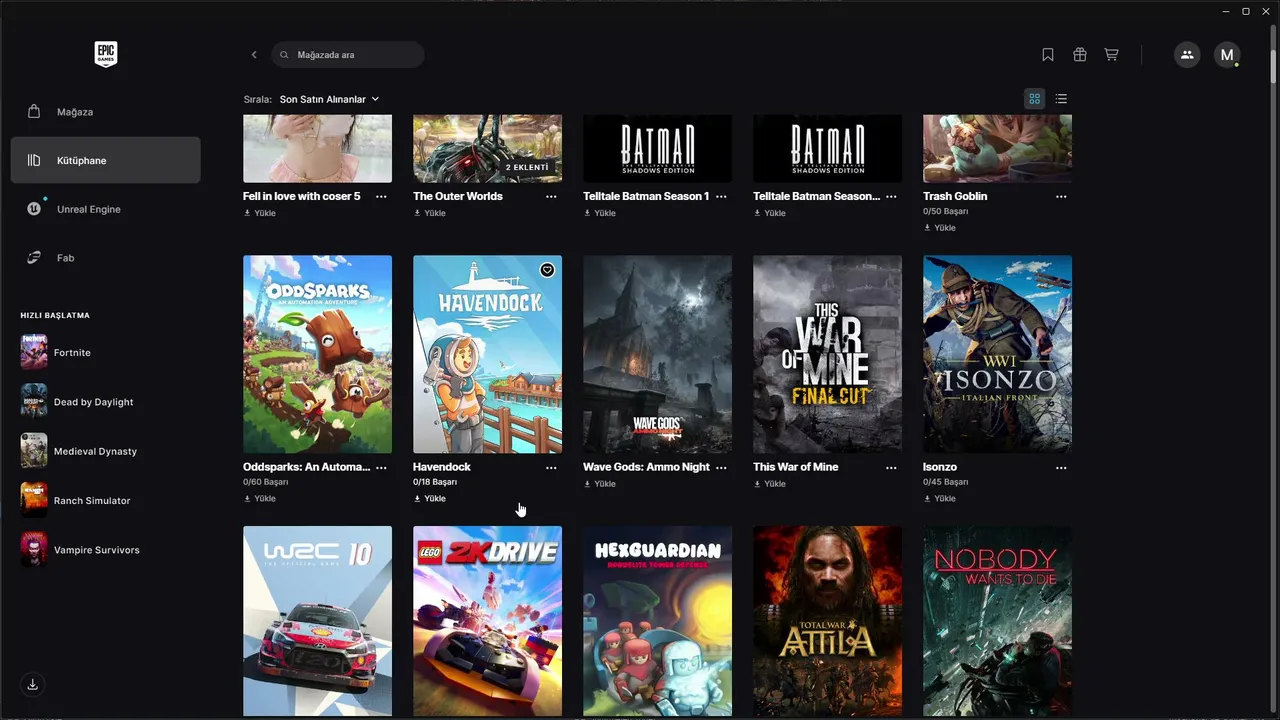Open options menu for Wave Gods: Ammo Night
The height and width of the screenshot is (720, 1280).
(721, 467)
